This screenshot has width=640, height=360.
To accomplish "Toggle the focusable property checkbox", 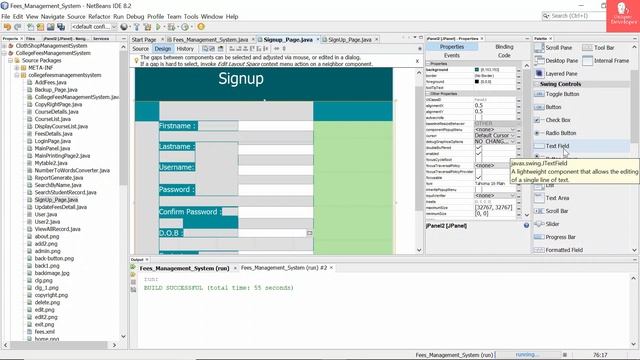I will pyautogui.click(x=478, y=178).
